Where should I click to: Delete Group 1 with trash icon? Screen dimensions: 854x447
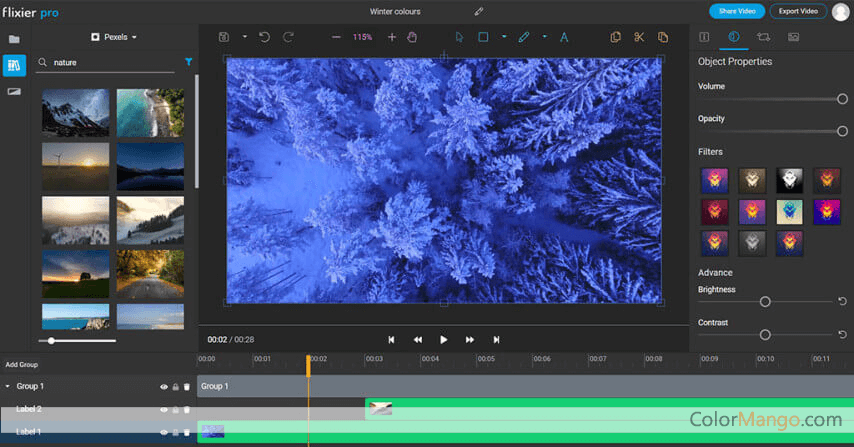(186, 386)
